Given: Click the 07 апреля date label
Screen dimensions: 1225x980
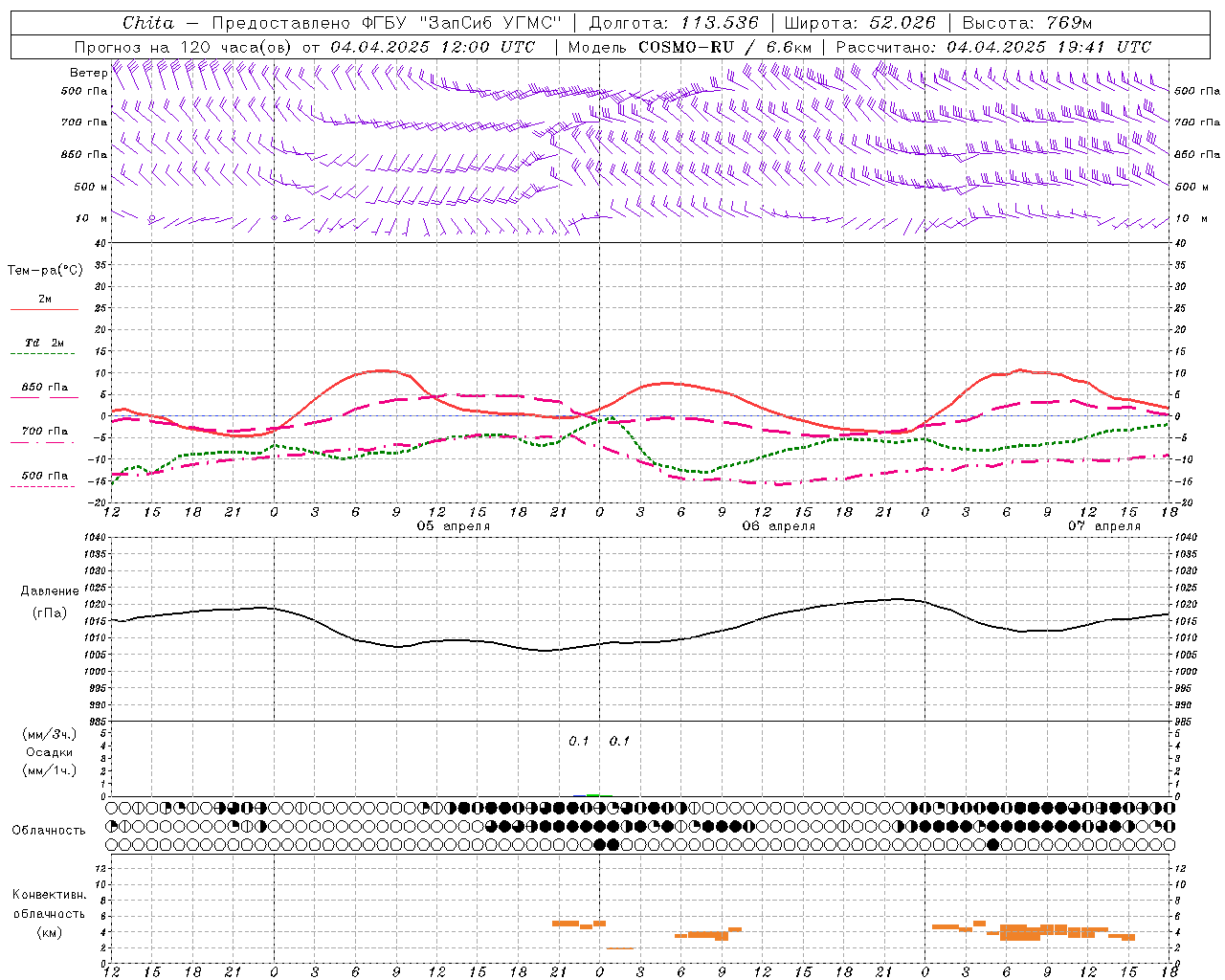Looking at the screenshot, I should click(1104, 526).
